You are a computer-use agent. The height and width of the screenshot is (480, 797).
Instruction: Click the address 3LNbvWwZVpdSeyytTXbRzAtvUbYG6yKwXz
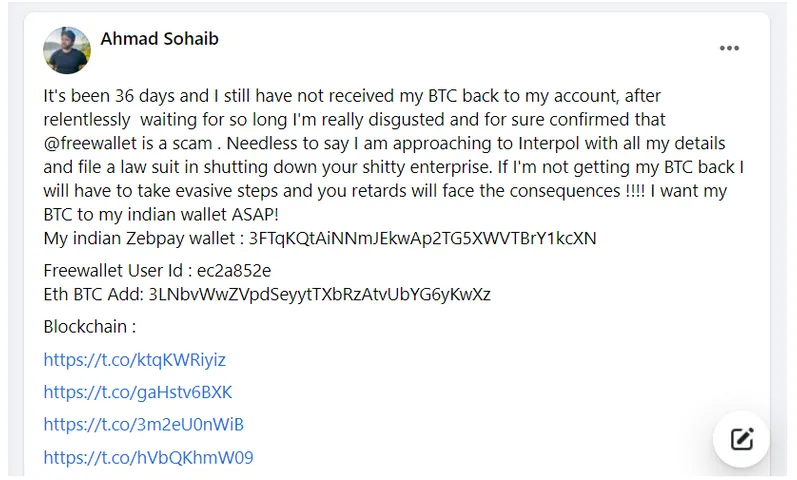(x=319, y=294)
